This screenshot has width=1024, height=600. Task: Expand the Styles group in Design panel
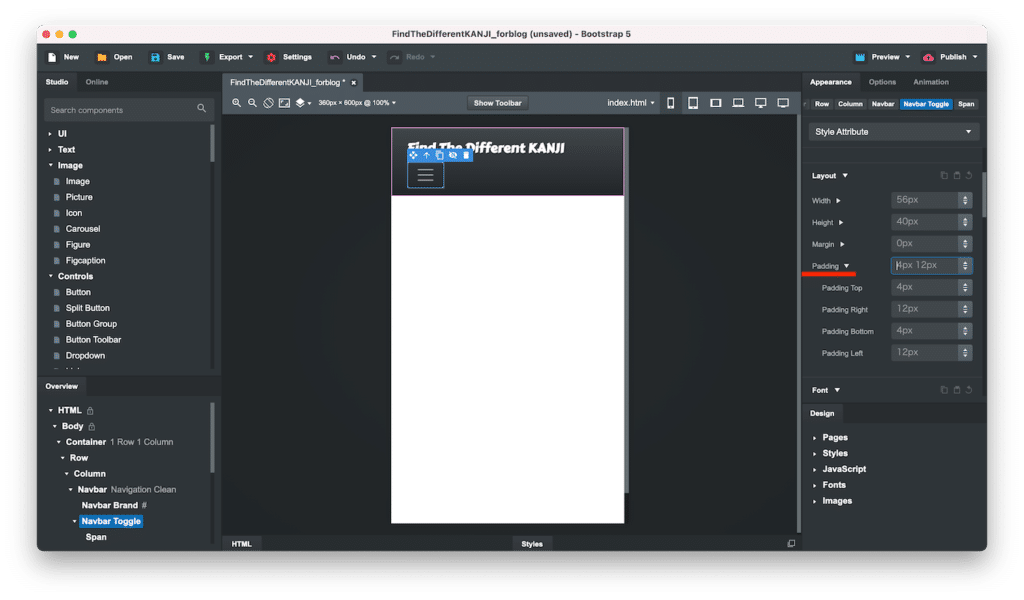(834, 453)
